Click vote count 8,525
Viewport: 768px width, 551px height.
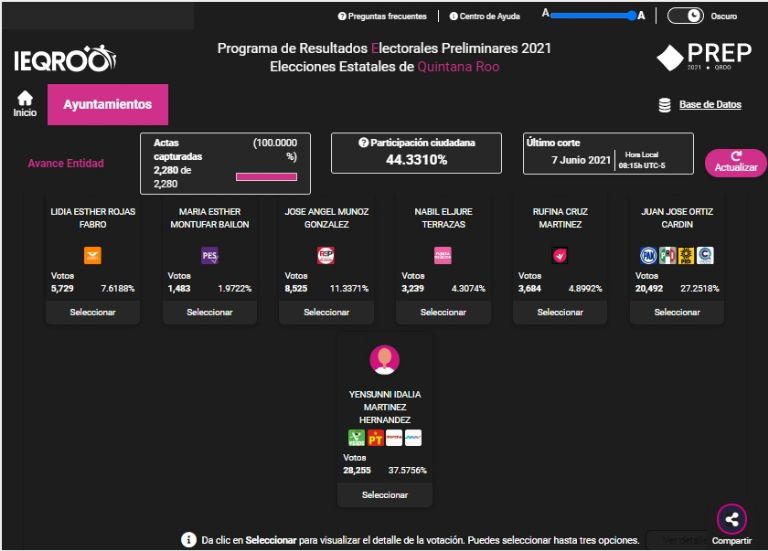coord(296,288)
